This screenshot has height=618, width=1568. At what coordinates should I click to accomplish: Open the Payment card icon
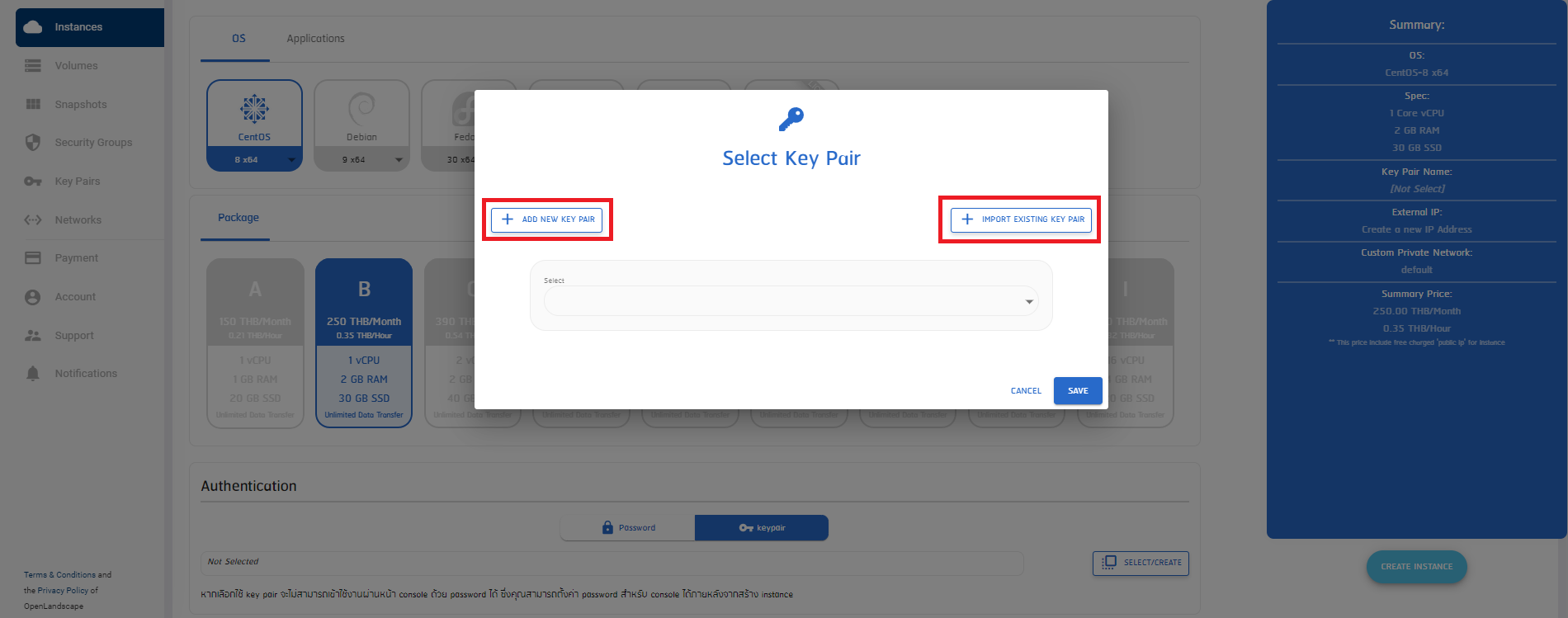pyautogui.click(x=33, y=258)
